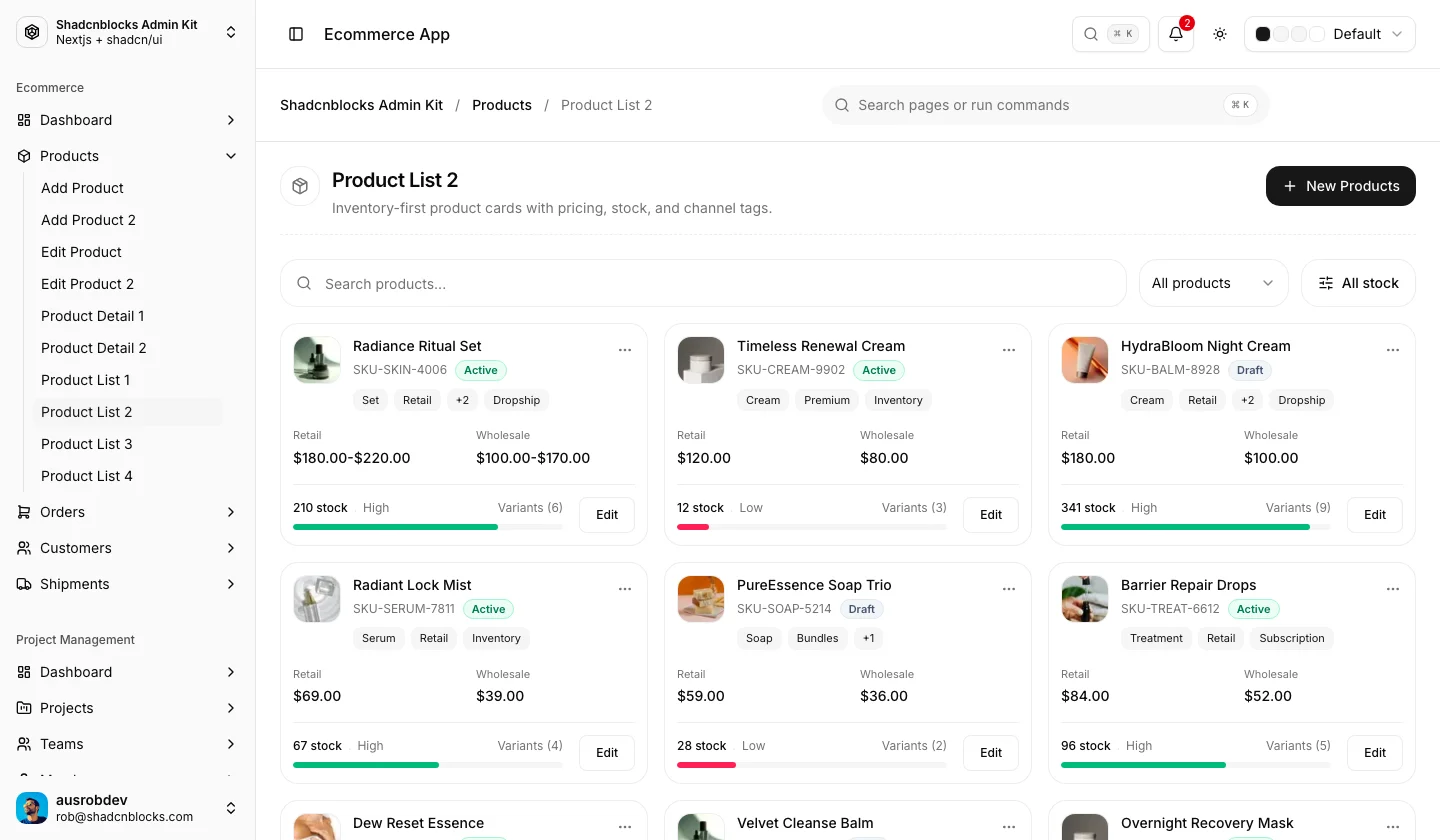The image size is (1440, 840).
Task: Expand the Teams sidebar section
Action: click(128, 744)
